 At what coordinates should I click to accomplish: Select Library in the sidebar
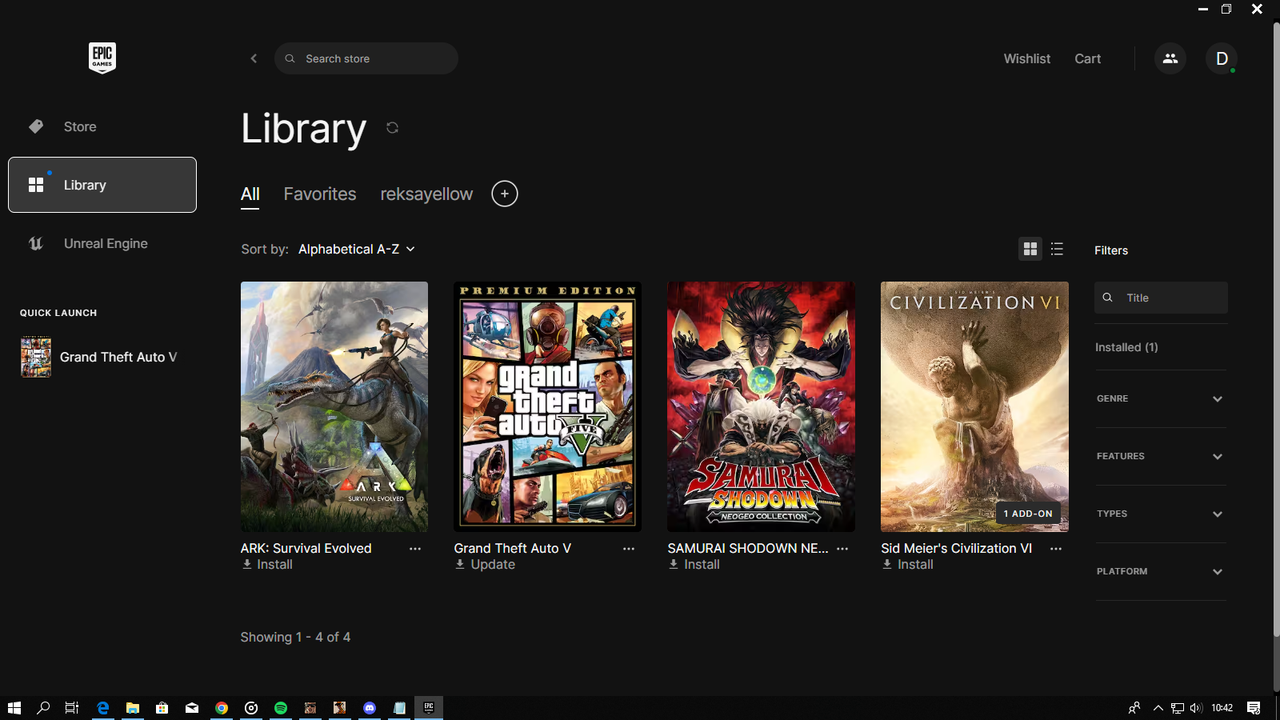tap(102, 185)
